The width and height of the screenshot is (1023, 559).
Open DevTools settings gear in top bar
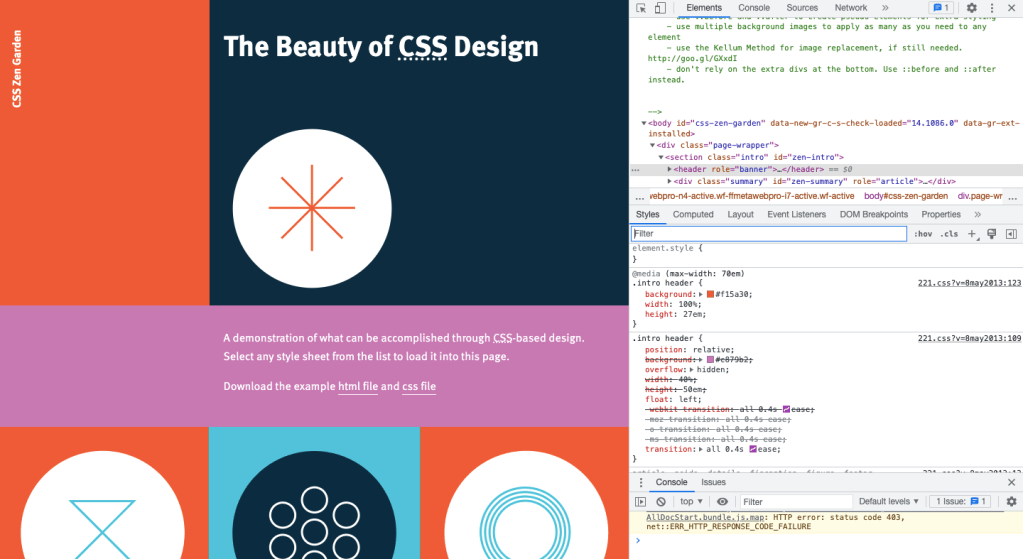click(971, 8)
